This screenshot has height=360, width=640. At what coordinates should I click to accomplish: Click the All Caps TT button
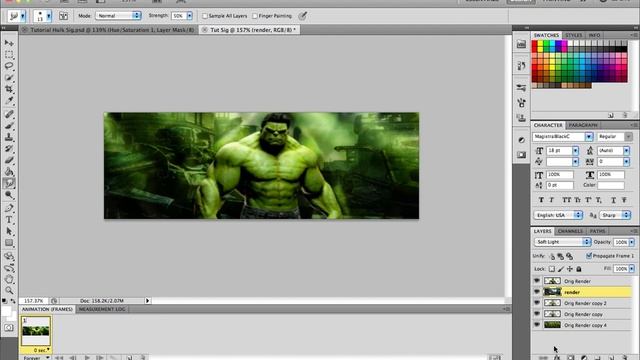[567, 200]
